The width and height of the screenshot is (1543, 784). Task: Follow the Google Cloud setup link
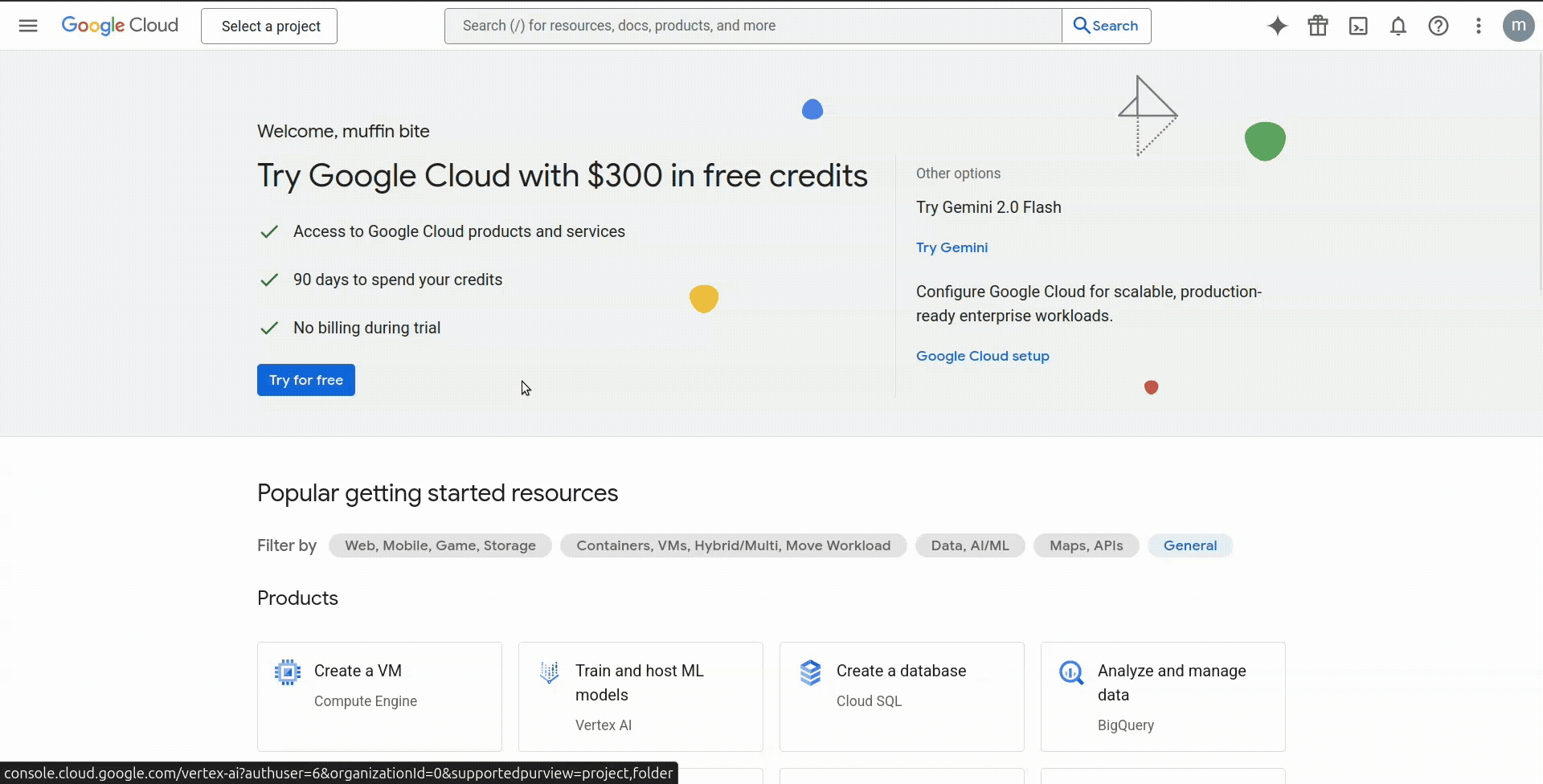click(982, 356)
